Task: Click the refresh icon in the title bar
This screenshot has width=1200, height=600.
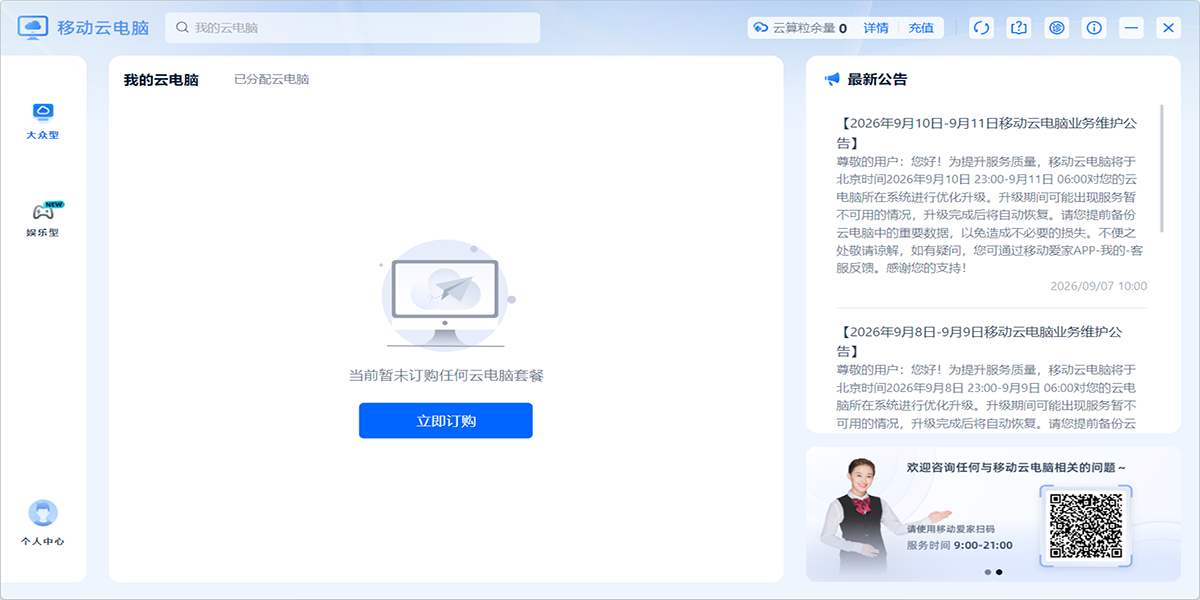Action: pyautogui.click(x=981, y=28)
